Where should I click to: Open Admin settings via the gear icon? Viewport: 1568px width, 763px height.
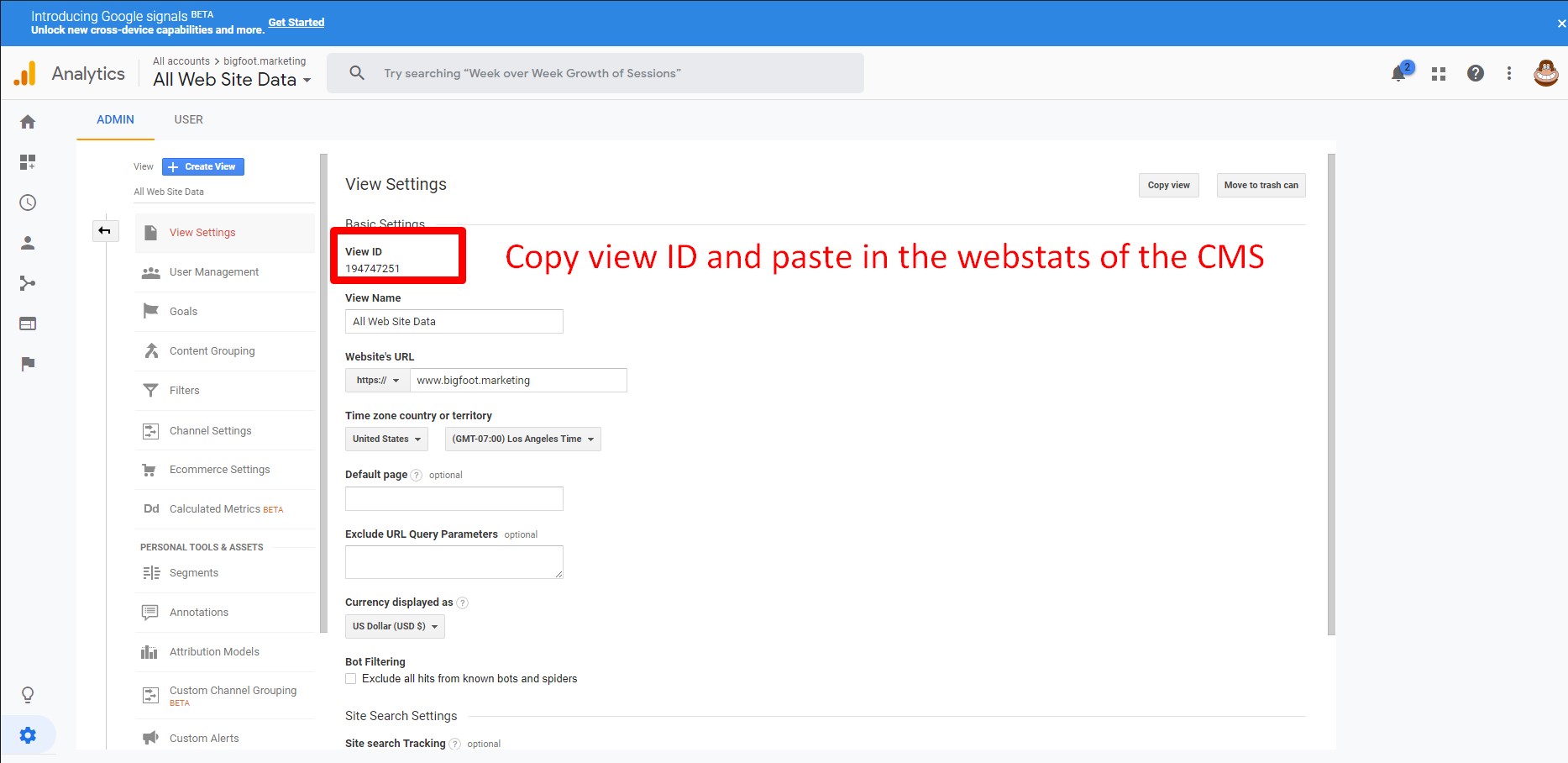tap(29, 734)
